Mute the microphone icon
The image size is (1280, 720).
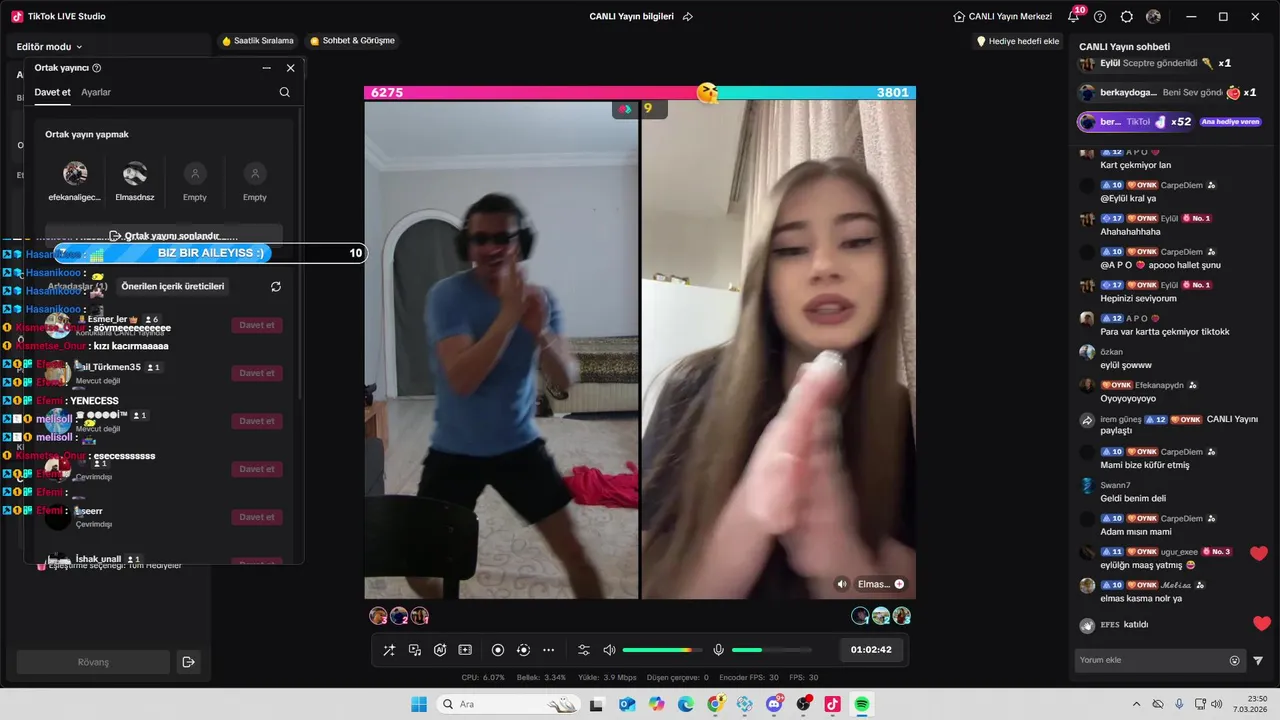718,650
